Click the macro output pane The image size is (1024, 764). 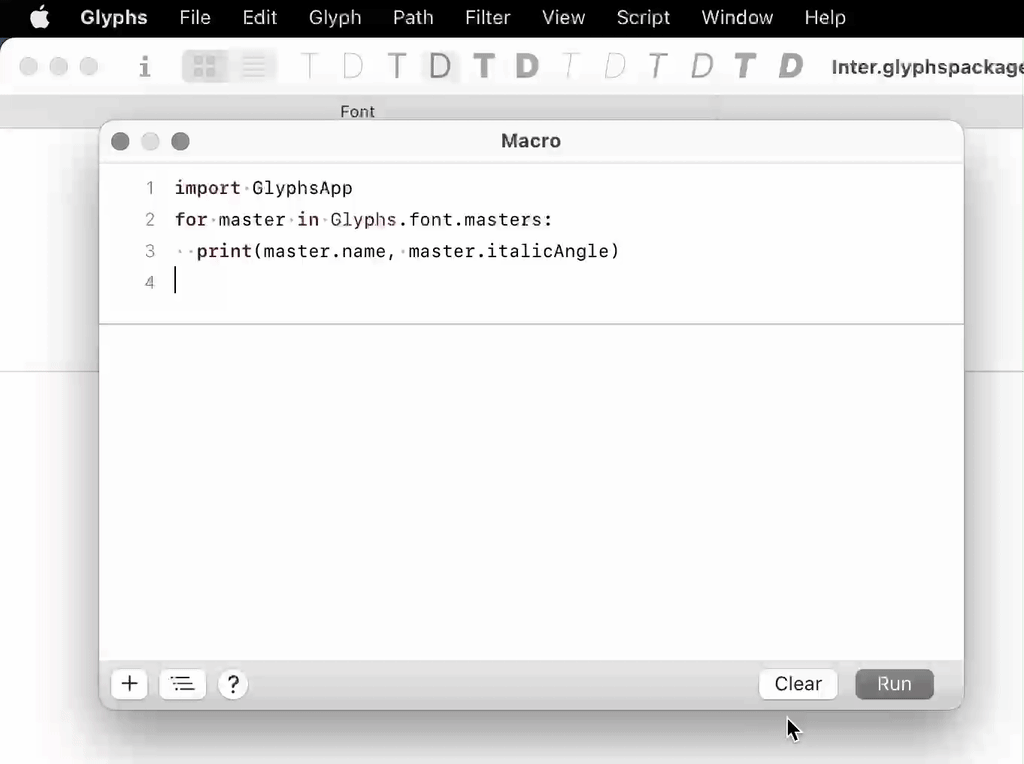click(x=531, y=492)
